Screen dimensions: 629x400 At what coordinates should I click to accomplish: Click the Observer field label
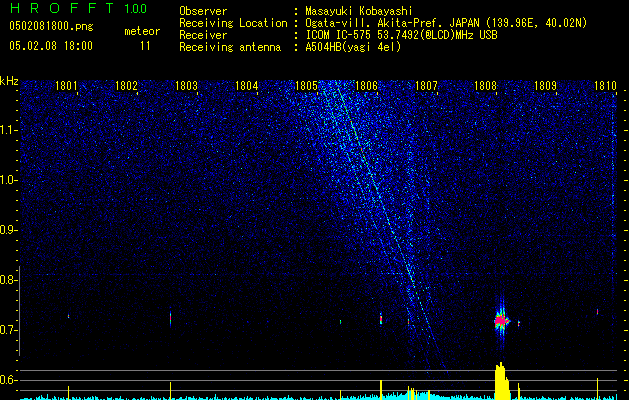tap(203, 11)
